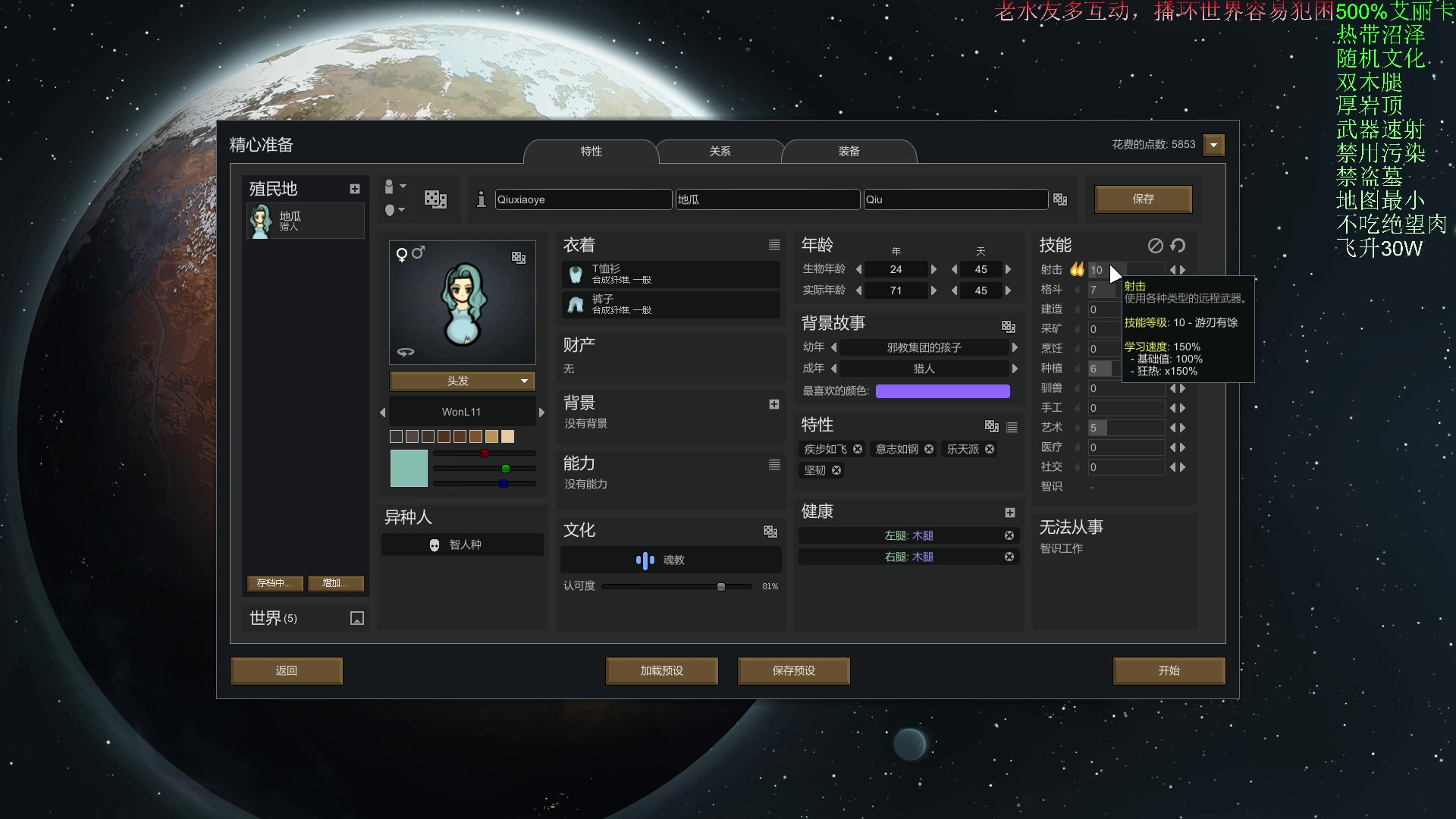
Task: Click the teal hair color preview swatch
Action: [x=409, y=468]
